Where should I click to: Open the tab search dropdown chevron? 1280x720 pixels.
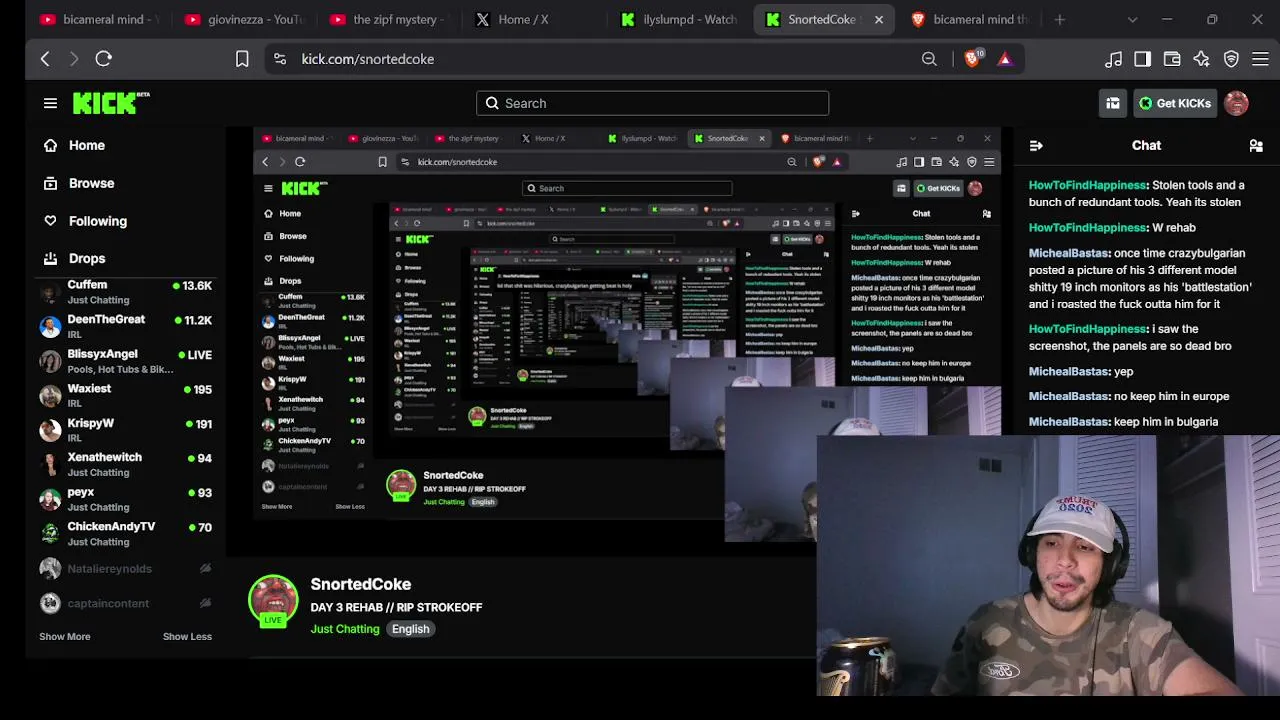click(1132, 19)
